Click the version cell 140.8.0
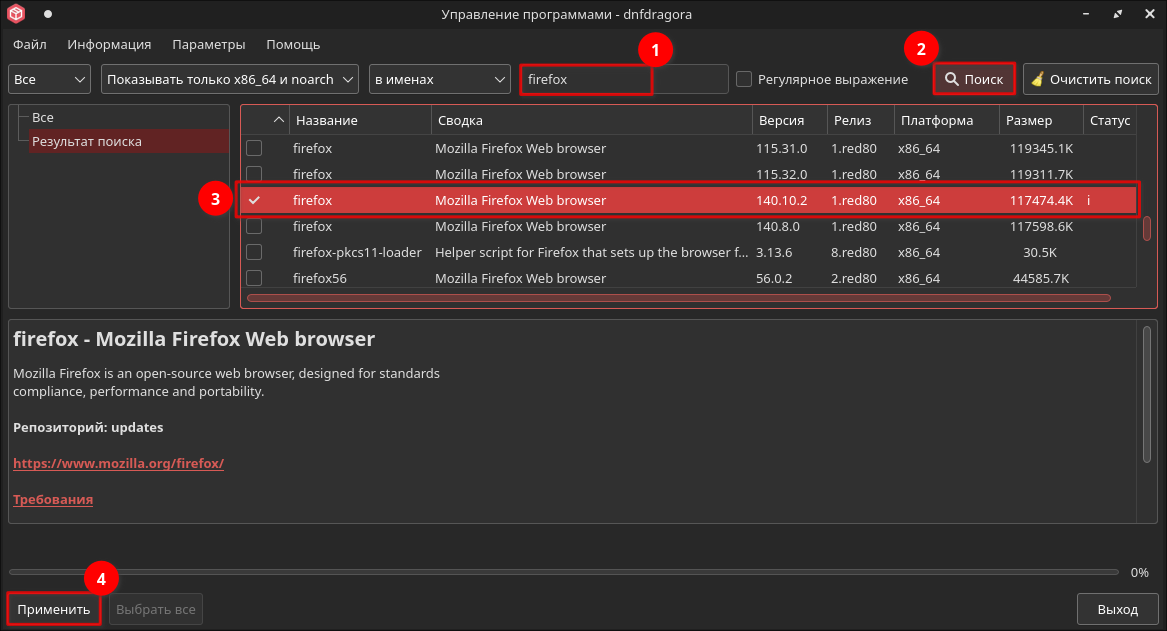This screenshot has height=631, width=1167. coord(778,226)
